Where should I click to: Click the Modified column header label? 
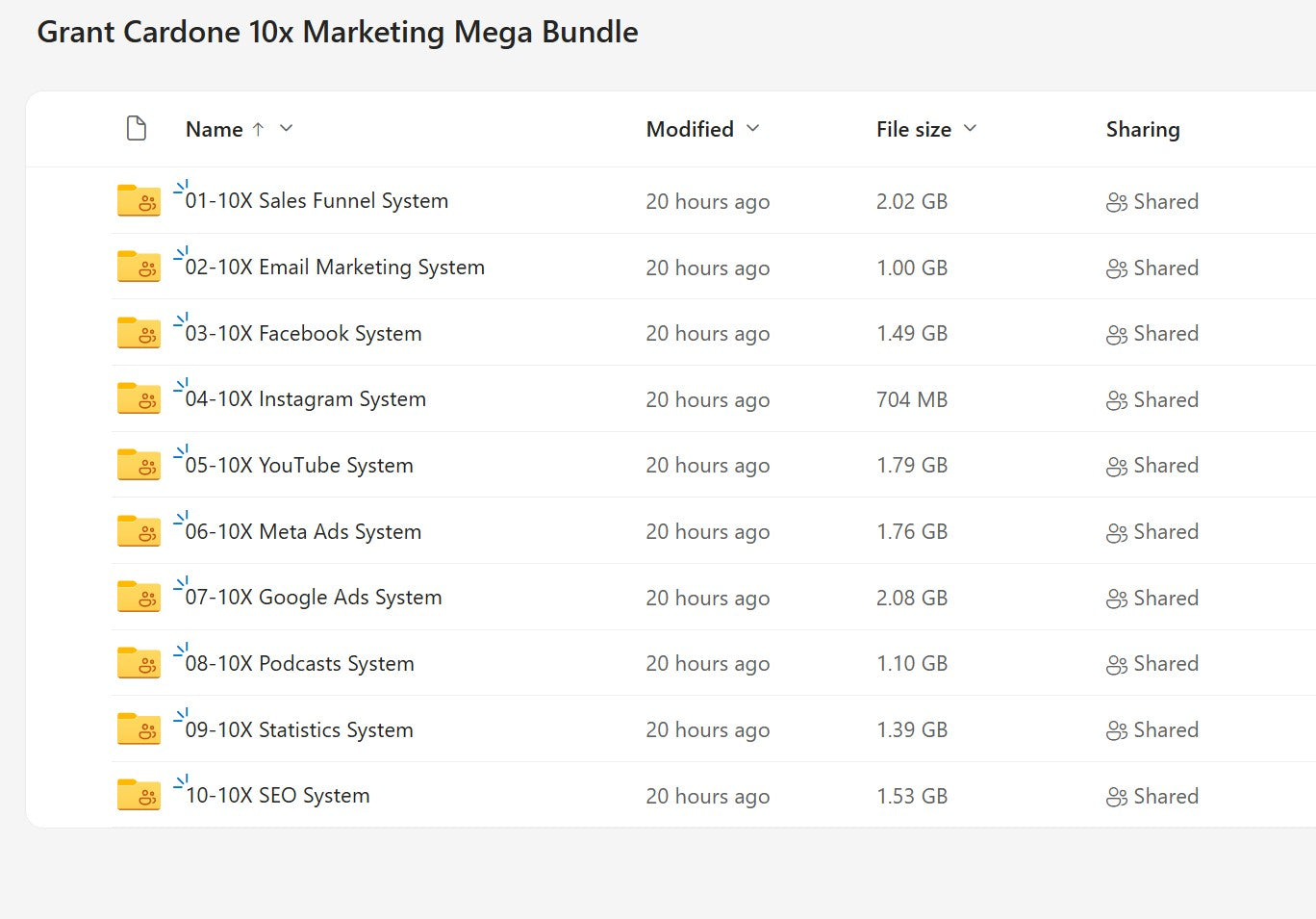tap(689, 128)
